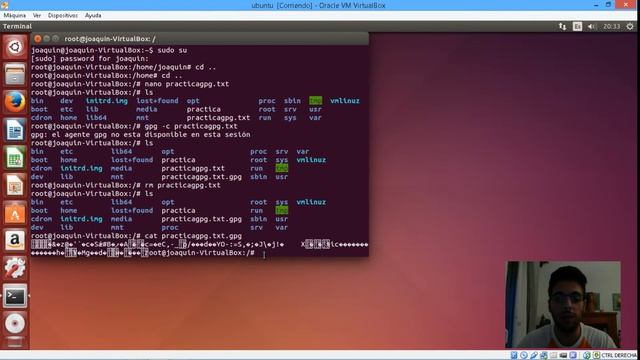Open LibreOffice Calc spreadsheet launcher
This screenshot has width=640, height=360.
(15, 158)
